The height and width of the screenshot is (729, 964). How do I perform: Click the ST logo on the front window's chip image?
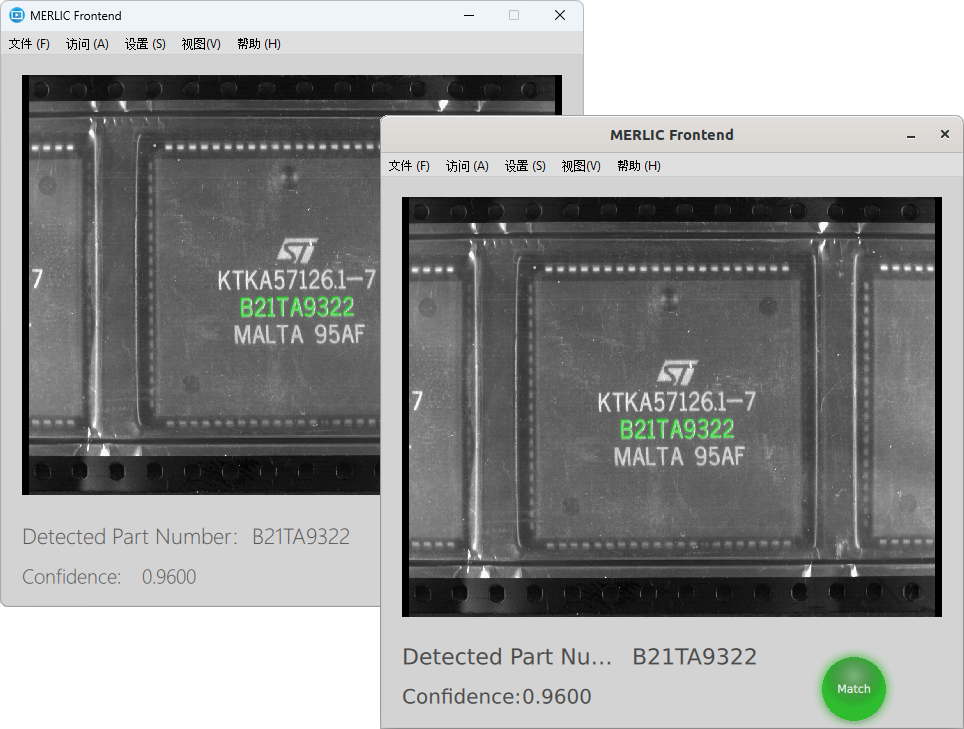[676, 374]
